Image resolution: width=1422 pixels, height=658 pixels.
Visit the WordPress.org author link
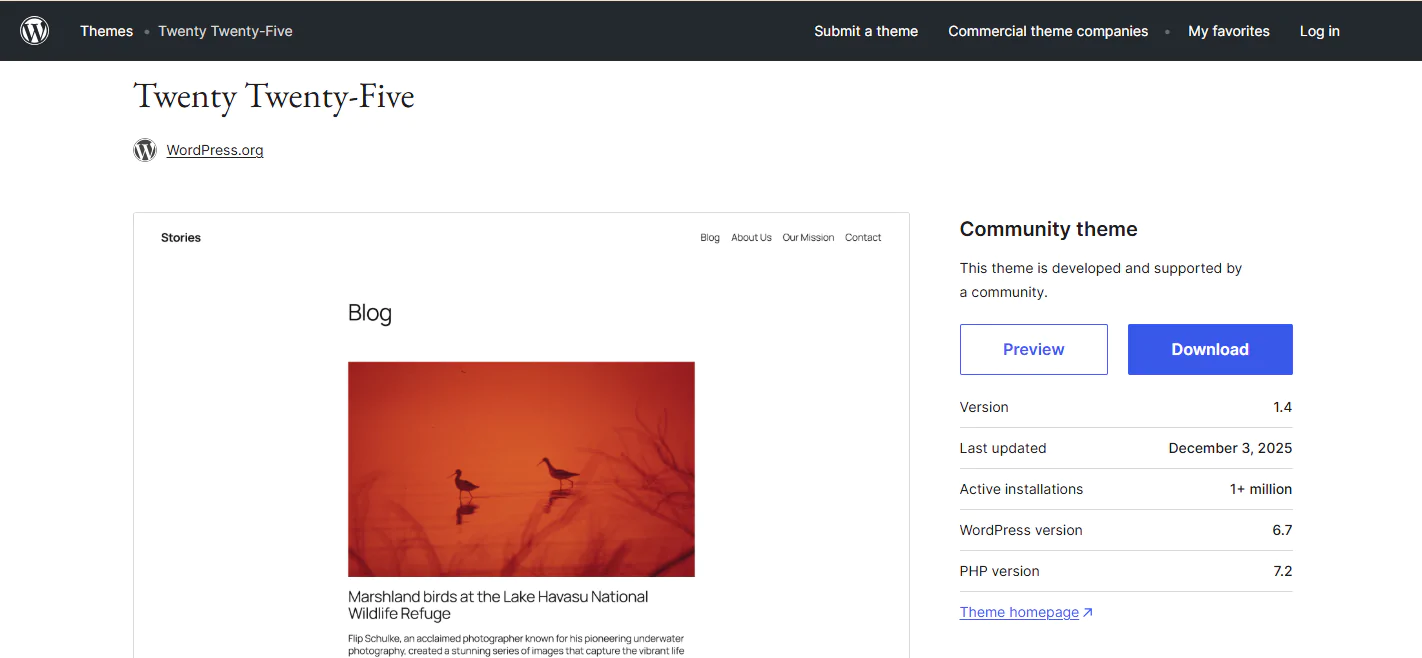[x=215, y=150]
